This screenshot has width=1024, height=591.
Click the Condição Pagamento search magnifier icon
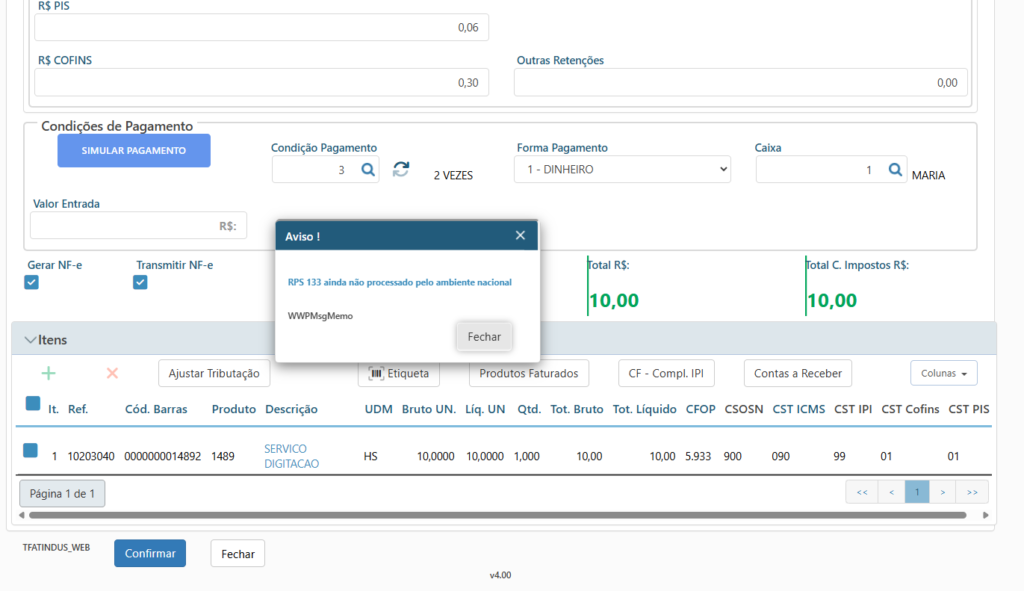tap(367, 170)
